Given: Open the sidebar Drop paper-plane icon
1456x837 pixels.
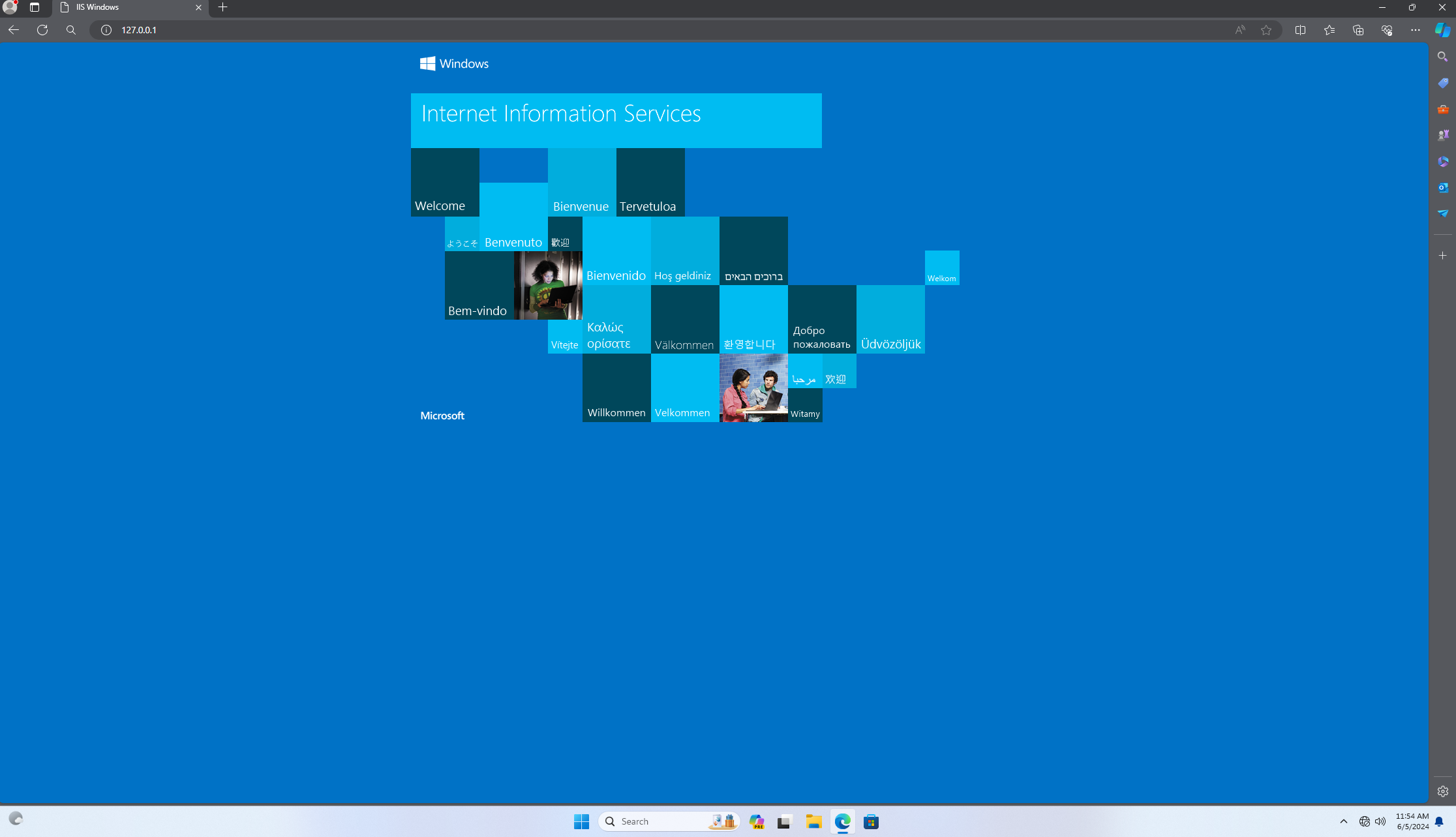Looking at the screenshot, I should click(1443, 213).
